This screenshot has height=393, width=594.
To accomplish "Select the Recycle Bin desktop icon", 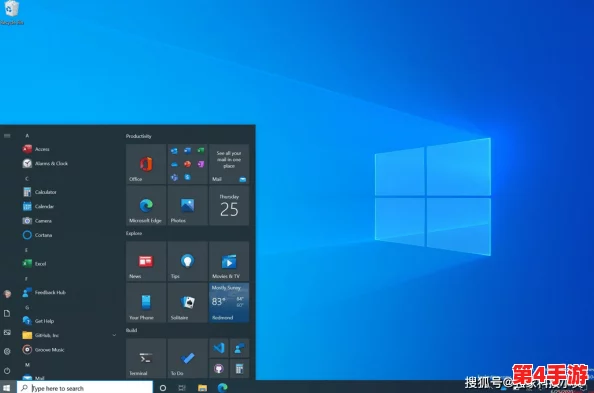I will pyautogui.click(x=12, y=13).
